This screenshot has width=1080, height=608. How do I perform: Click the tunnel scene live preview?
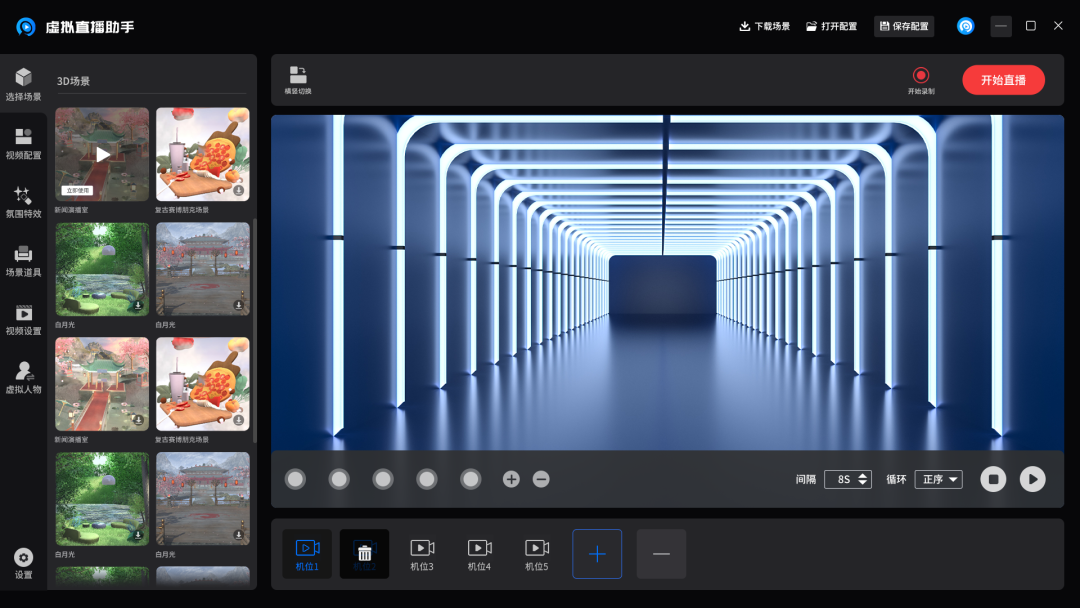coord(667,282)
